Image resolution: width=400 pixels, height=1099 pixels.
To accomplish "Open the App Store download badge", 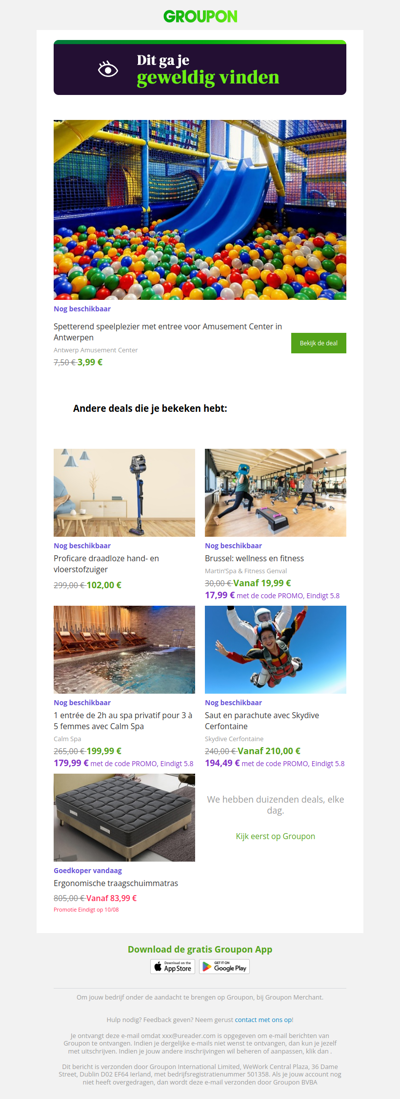I will tap(172, 967).
